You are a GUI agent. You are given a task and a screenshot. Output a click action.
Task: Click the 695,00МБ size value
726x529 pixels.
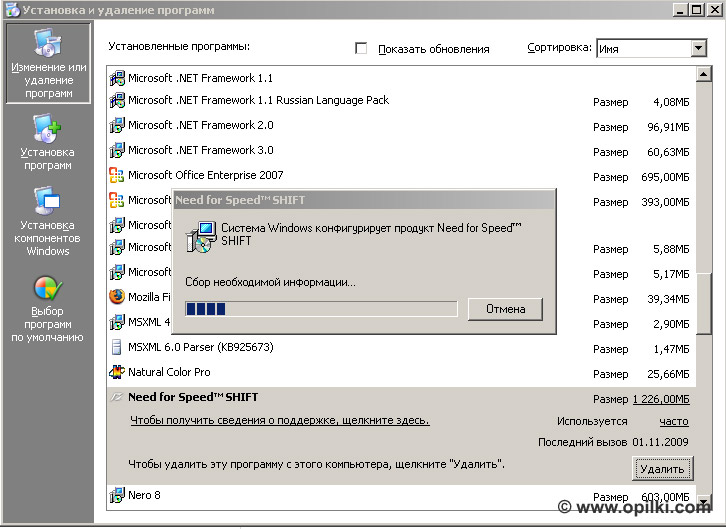[665, 177]
